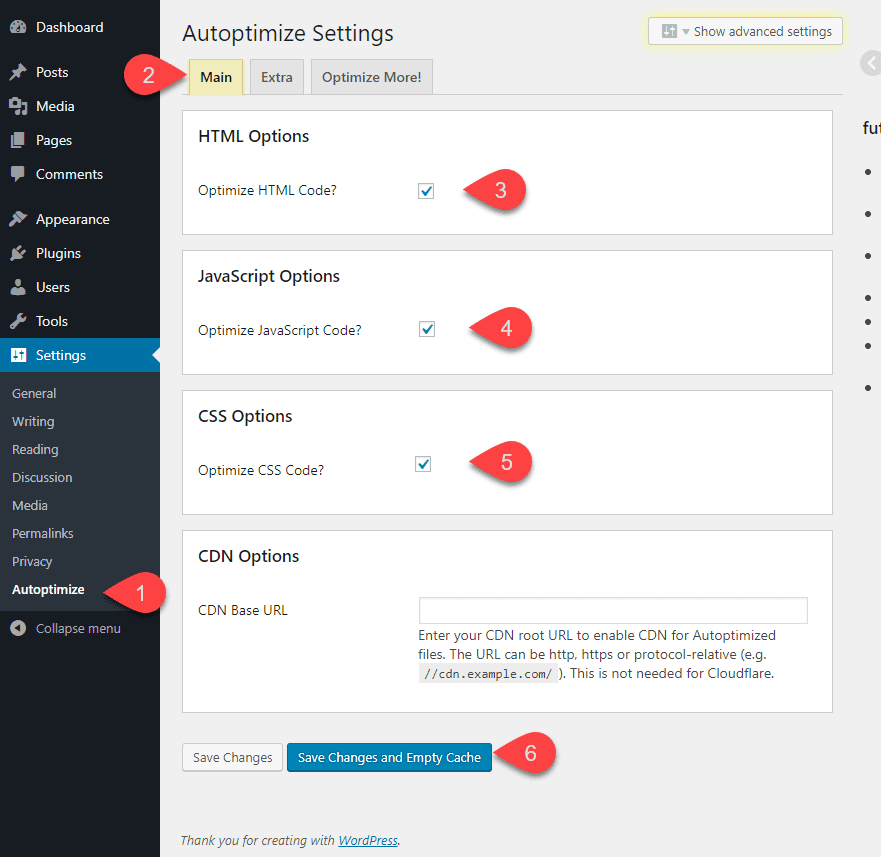The height and width of the screenshot is (857, 881).
Task: Open Media via its sidebar icon
Action: pyautogui.click(x=18, y=106)
